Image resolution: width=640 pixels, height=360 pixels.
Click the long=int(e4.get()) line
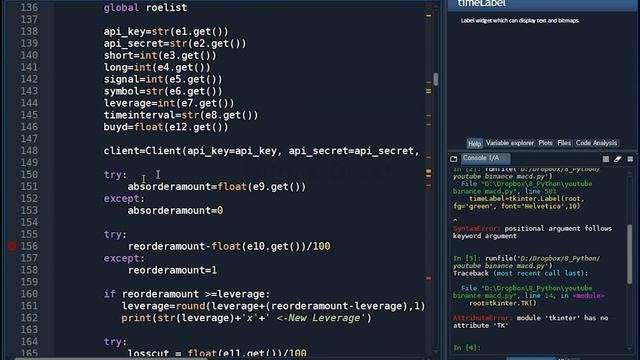coord(157,67)
